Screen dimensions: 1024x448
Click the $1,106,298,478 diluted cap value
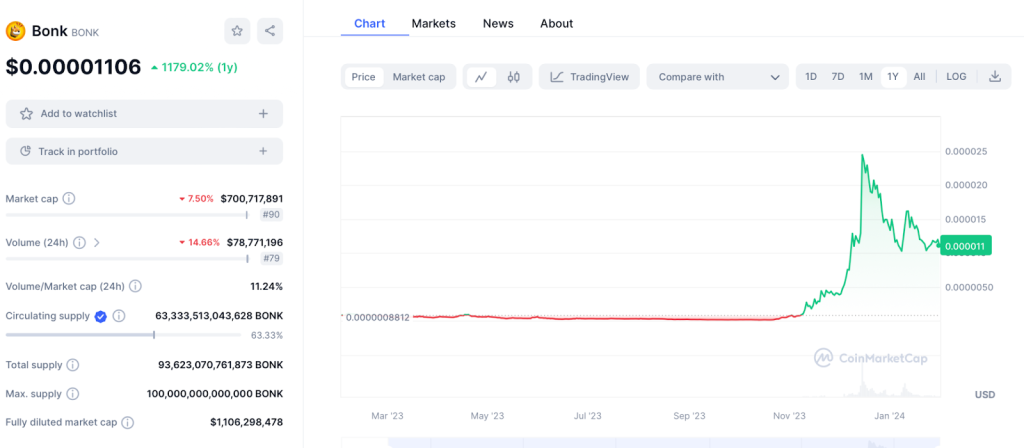click(x=246, y=423)
